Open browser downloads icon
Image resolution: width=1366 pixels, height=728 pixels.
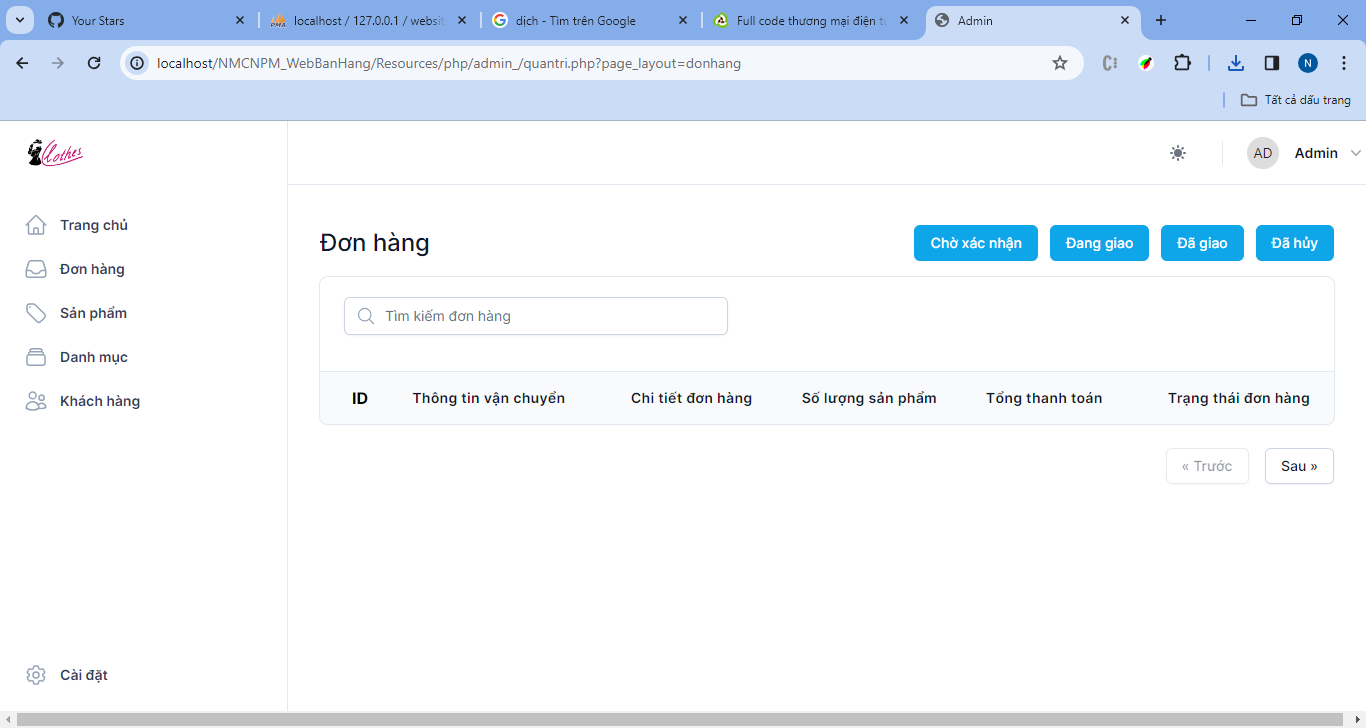(1236, 63)
